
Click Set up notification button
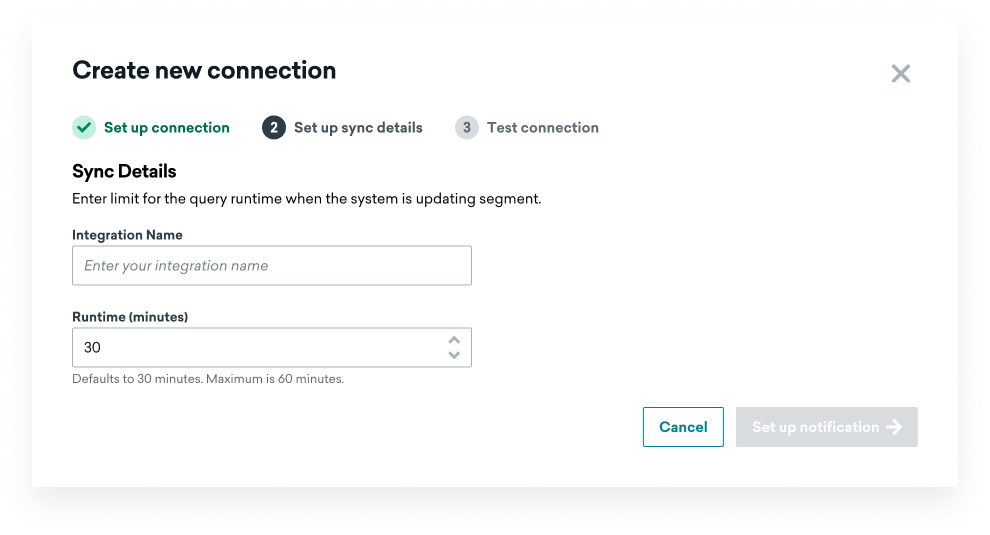coord(826,427)
